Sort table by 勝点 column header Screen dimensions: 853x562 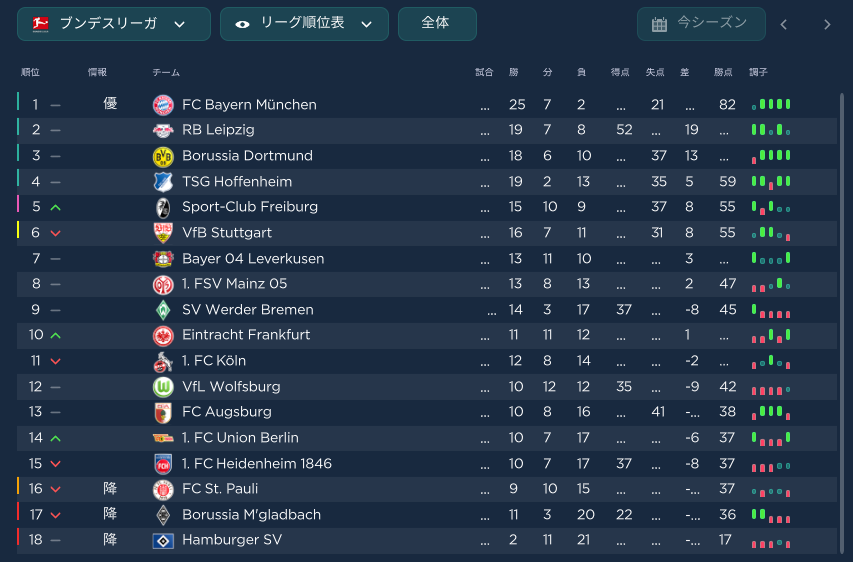tap(723, 72)
